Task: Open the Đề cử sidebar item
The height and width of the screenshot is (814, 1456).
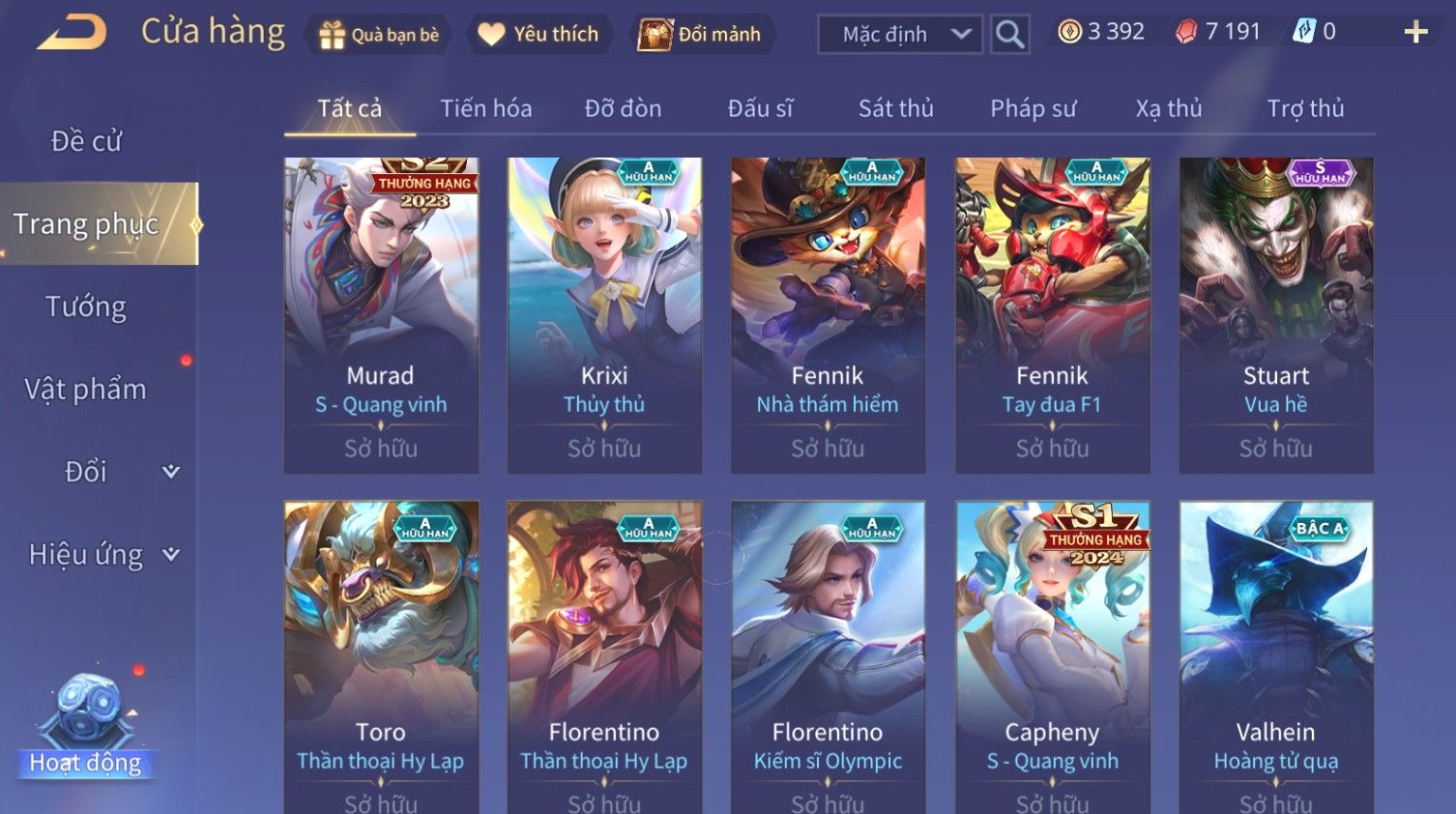Action: [86, 141]
